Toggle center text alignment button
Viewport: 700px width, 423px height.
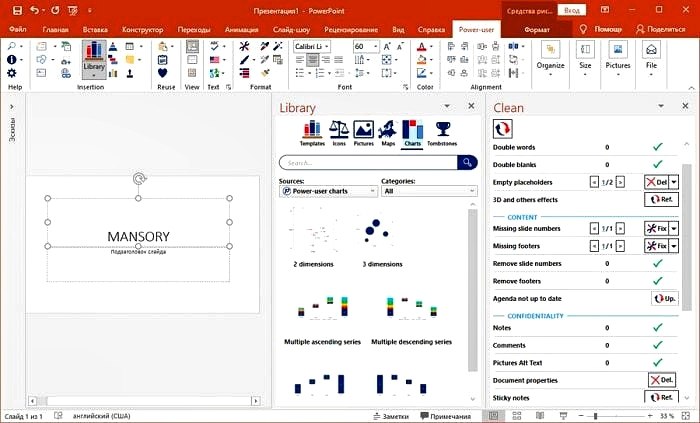tap(313, 60)
